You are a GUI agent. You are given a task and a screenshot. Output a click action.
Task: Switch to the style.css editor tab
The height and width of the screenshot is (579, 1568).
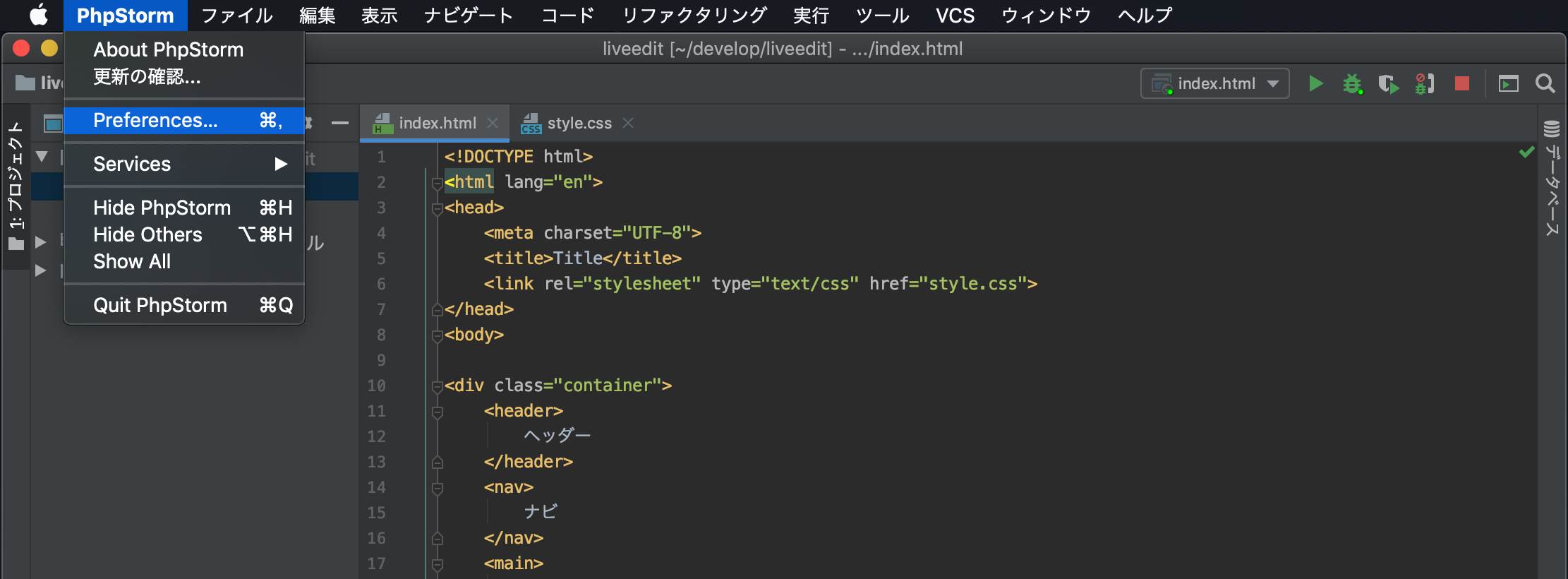(x=579, y=123)
